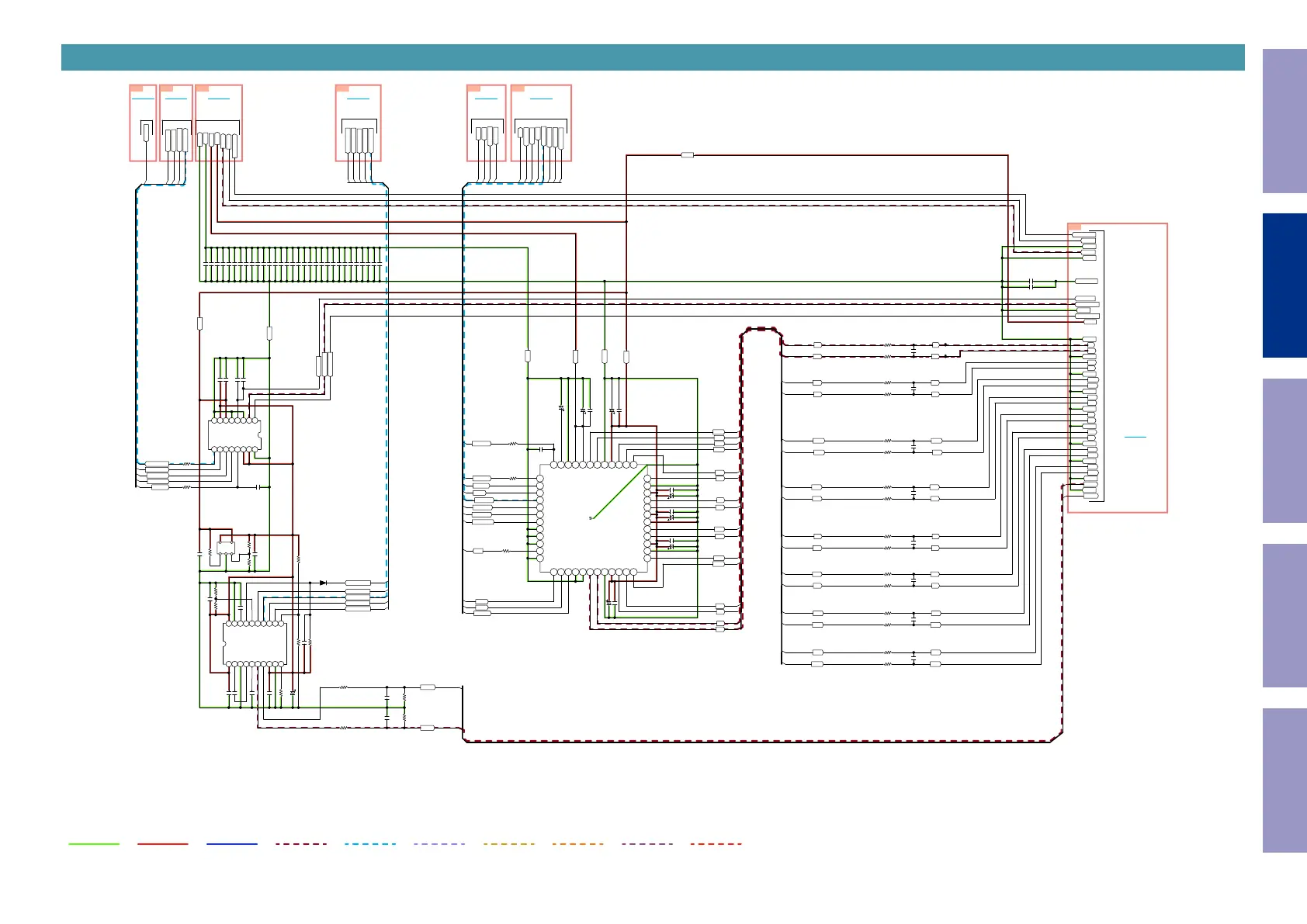Click the diode symbol in the lower-left circuit
This screenshot has height=924, width=1307.
[323, 583]
